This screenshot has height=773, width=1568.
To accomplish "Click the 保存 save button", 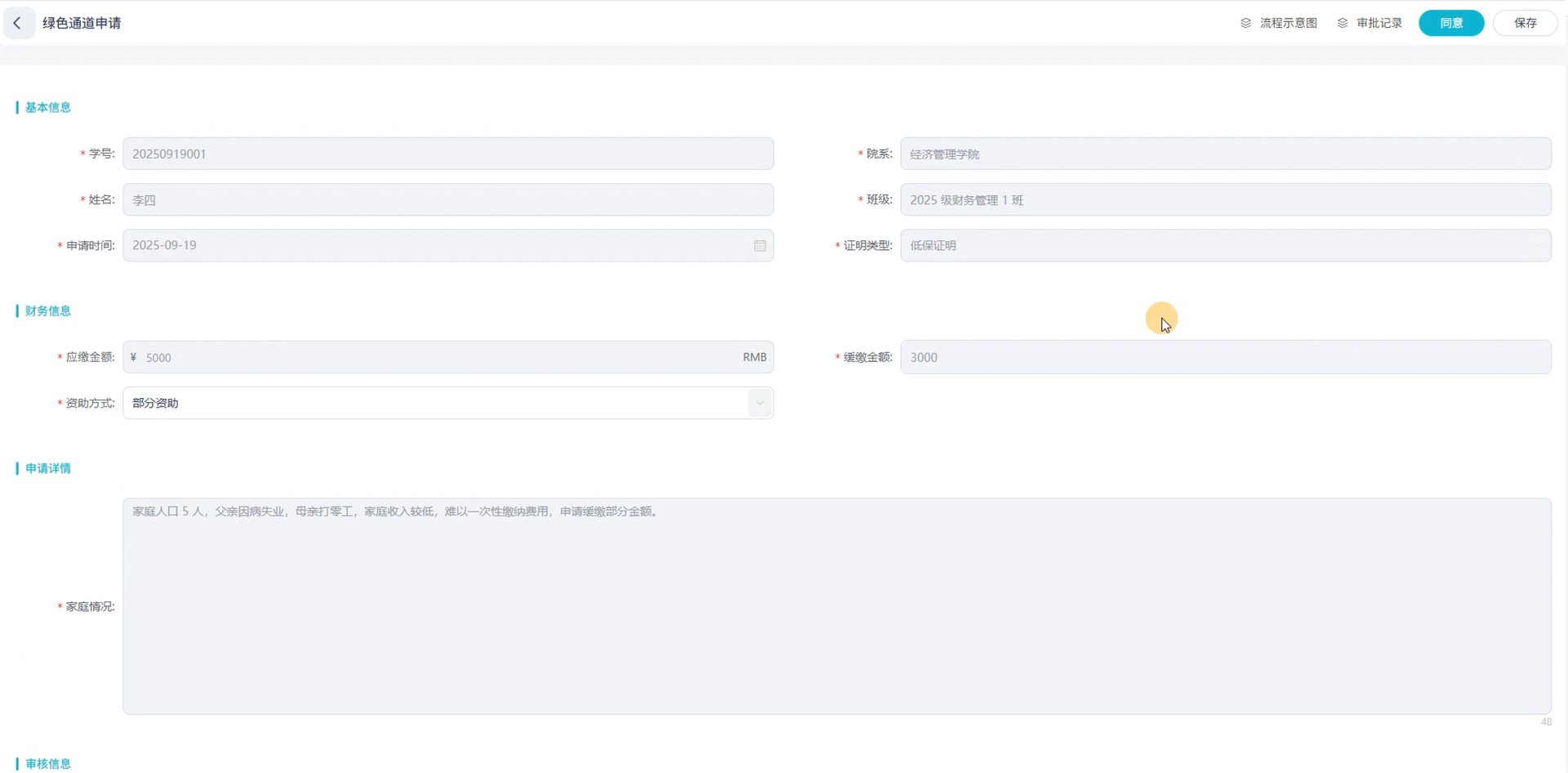I will (1525, 23).
